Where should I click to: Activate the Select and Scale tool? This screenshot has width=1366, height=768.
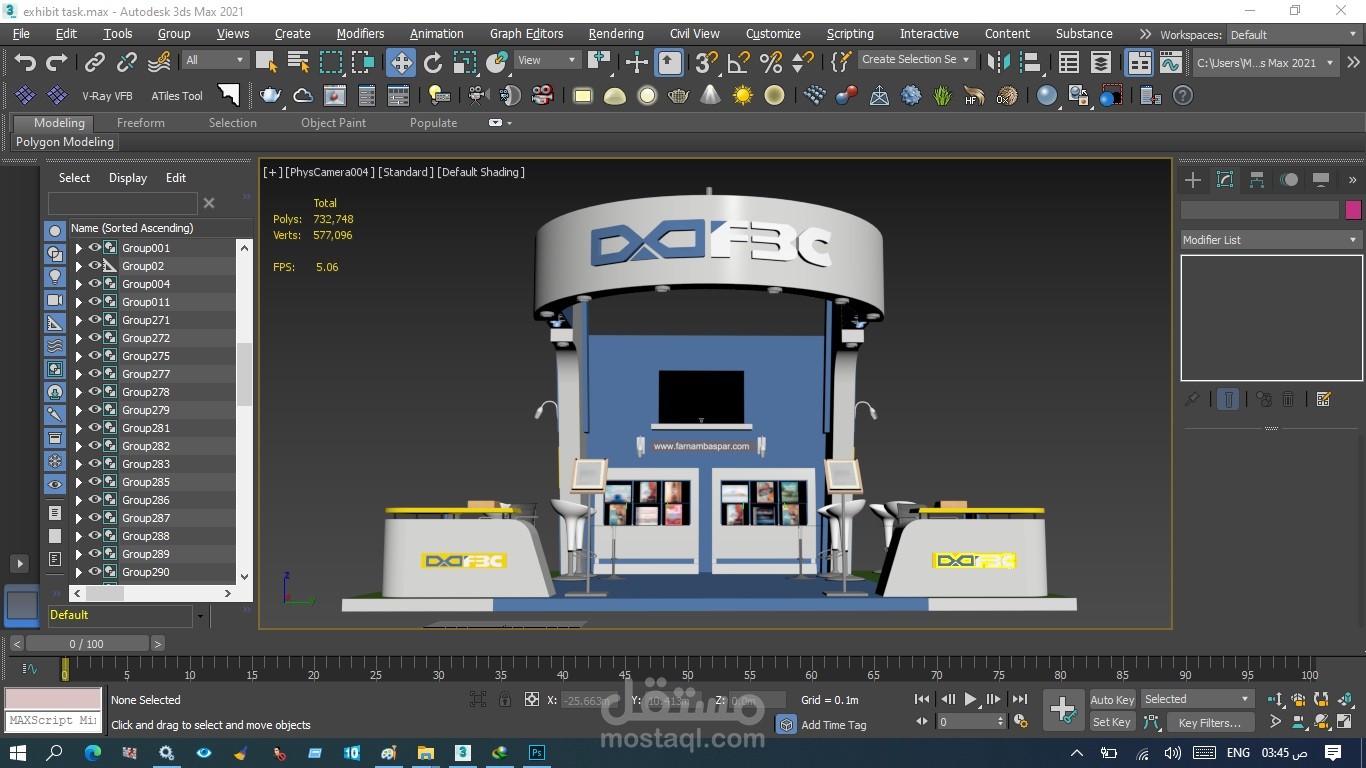click(465, 63)
